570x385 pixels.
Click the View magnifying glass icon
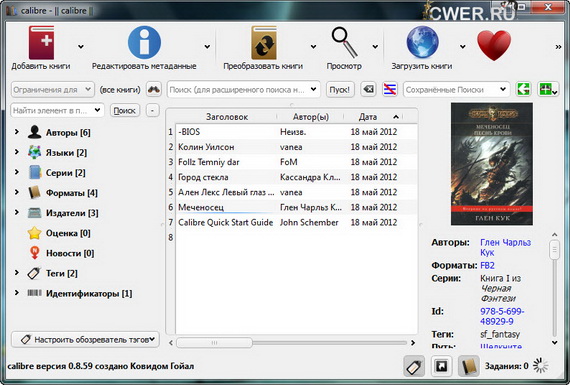coord(344,43)
